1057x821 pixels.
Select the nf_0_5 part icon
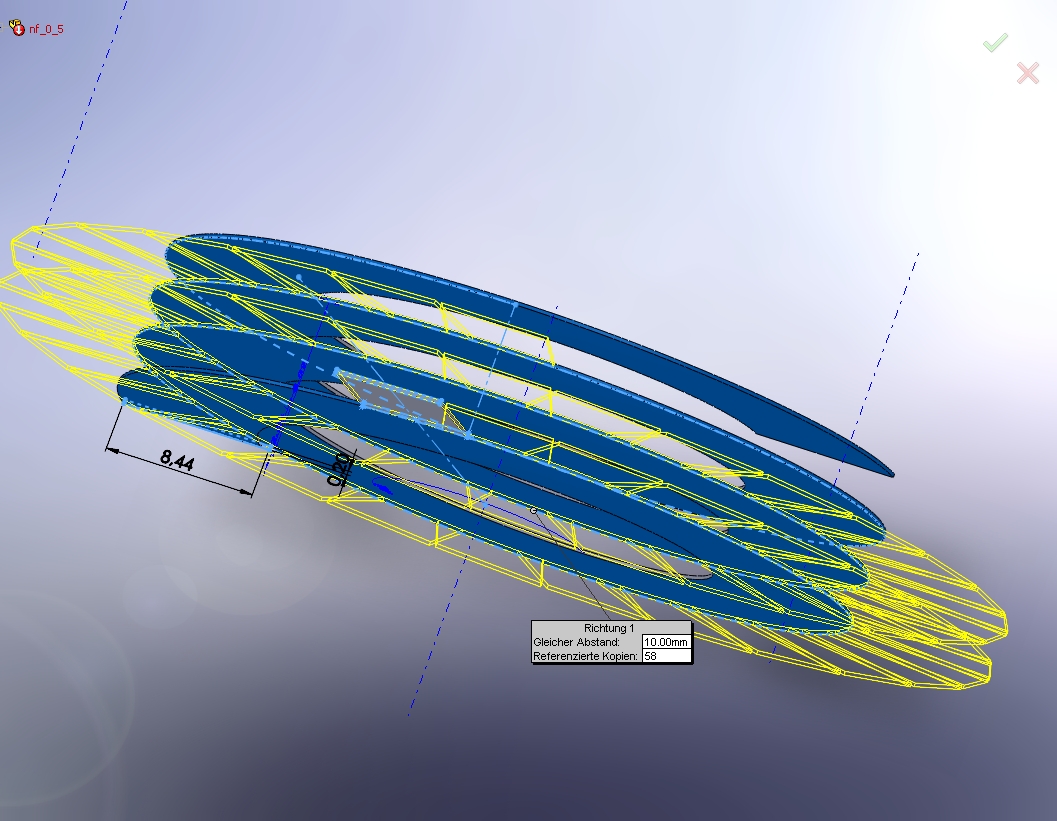pos(16,28)
